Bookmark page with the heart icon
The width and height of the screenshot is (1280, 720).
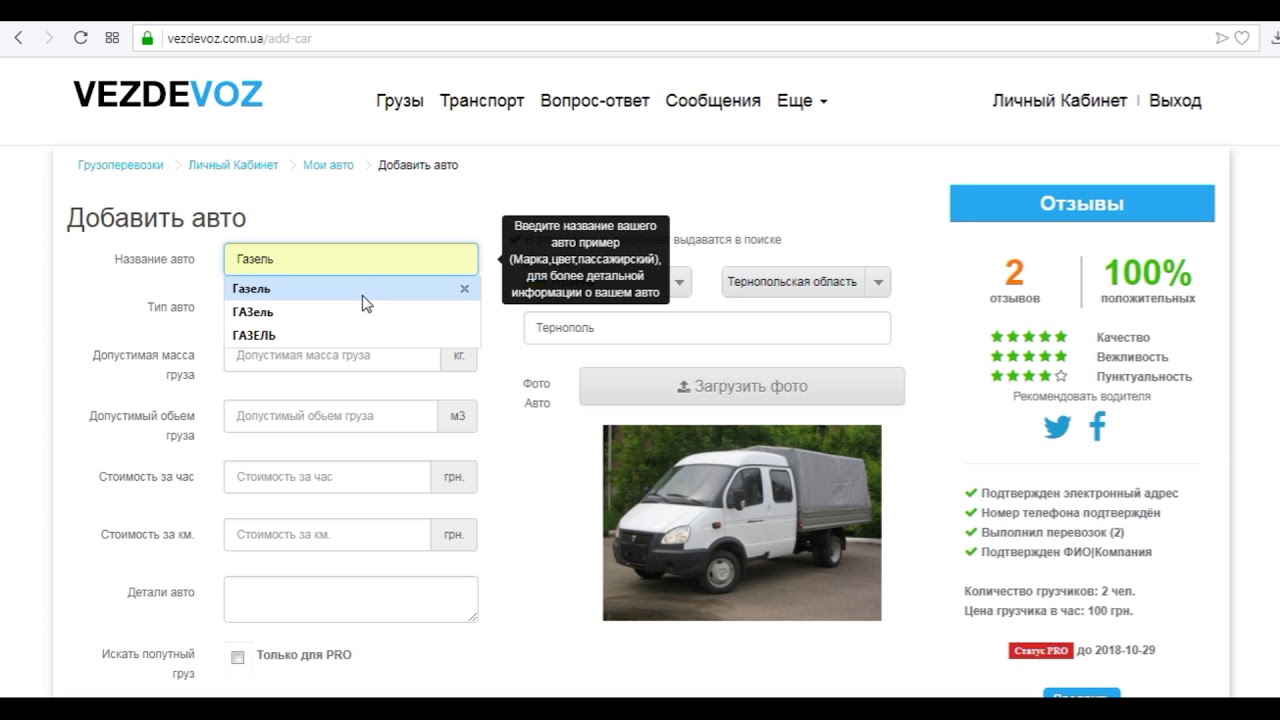point(1242,38)
